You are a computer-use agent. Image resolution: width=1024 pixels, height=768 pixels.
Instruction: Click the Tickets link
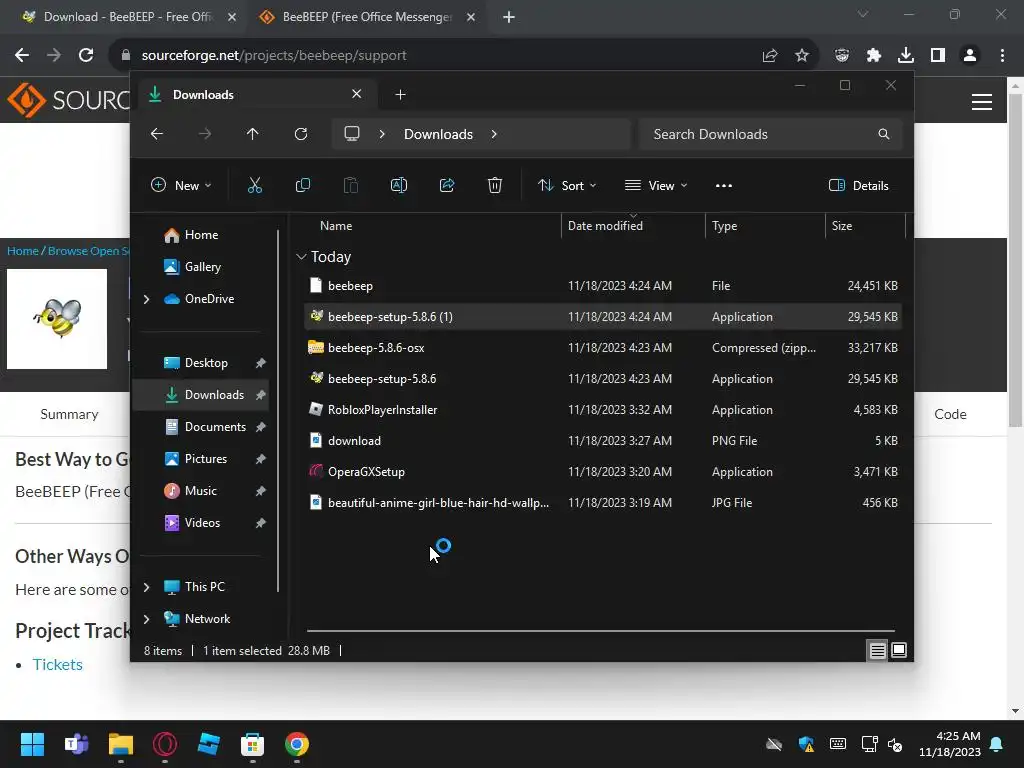57,664
